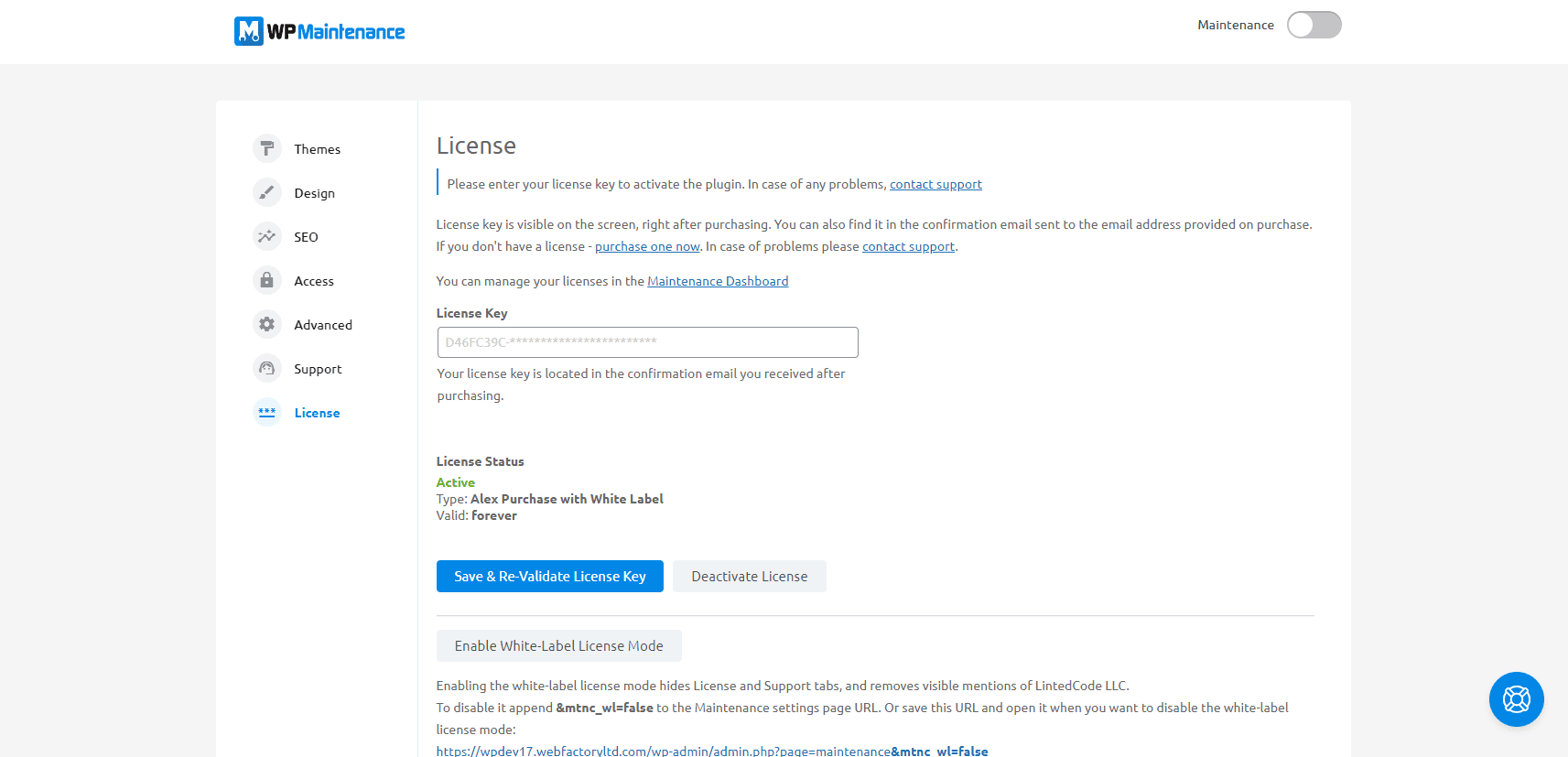Switch to the SEO tab
This screenshot has height=757, width=1568.
tap(306, 237)
